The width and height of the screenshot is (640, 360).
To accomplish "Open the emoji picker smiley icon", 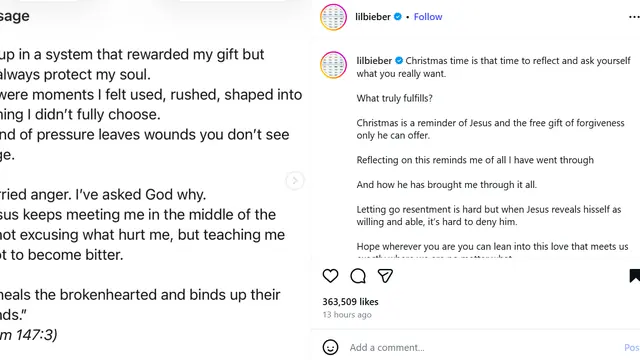I will point(330,347).
